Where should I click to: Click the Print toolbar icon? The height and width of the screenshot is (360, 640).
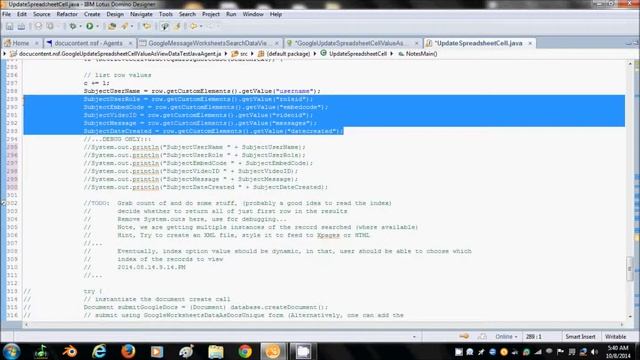21,27
